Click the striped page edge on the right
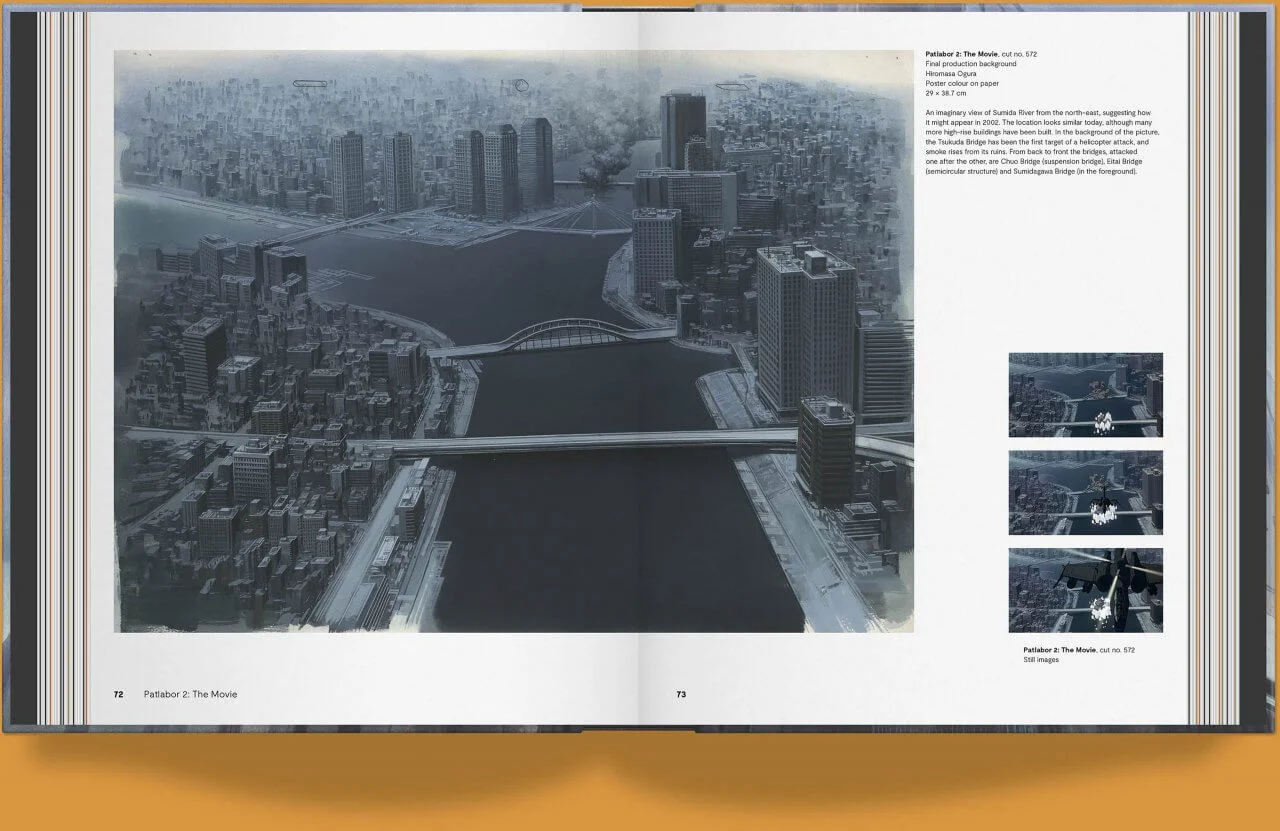This screenshot has height=831, width=1280. click(1213, 367)
